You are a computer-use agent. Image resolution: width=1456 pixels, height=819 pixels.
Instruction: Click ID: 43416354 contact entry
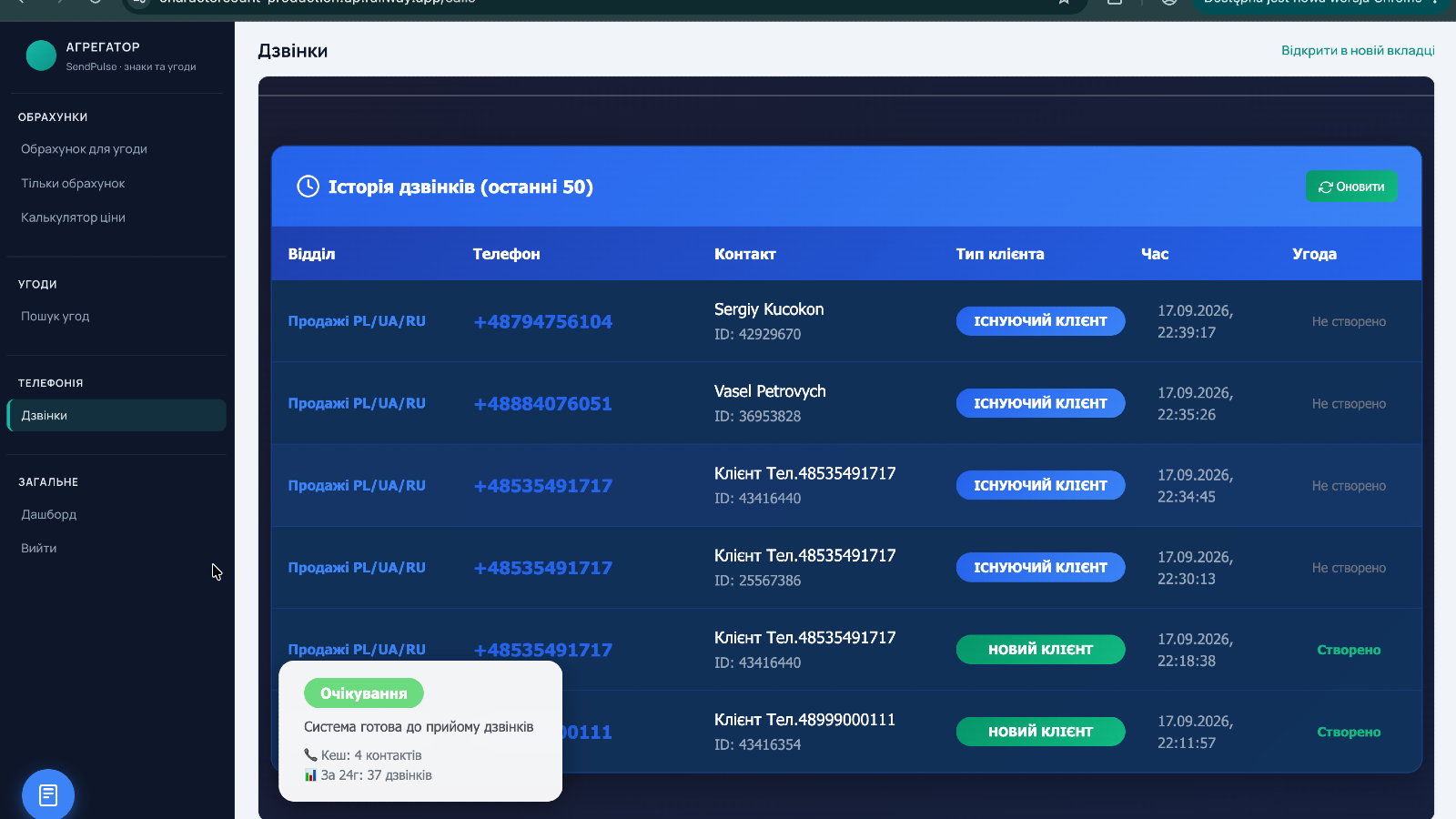[758, 744]
